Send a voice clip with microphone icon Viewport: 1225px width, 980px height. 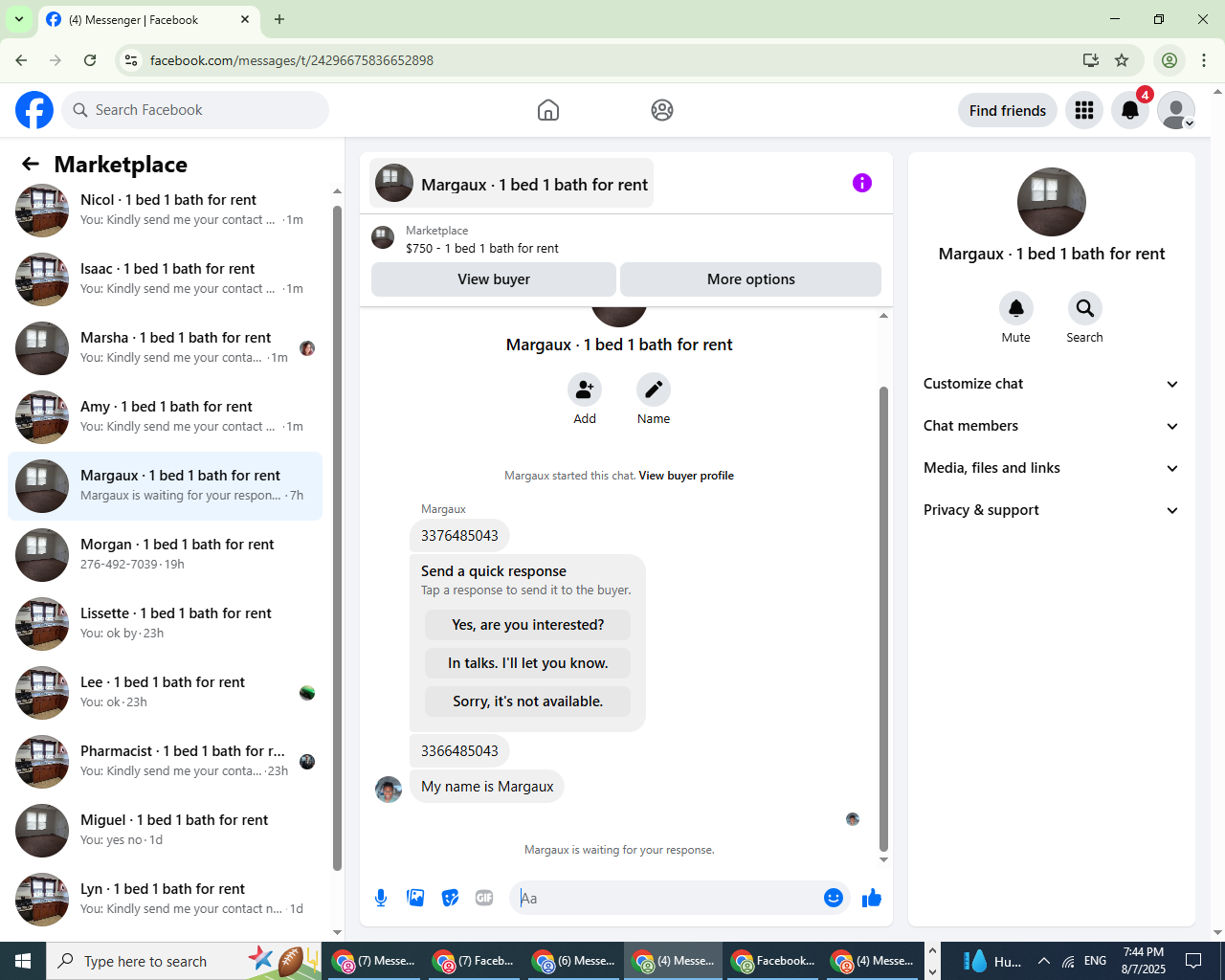(381, 898)
